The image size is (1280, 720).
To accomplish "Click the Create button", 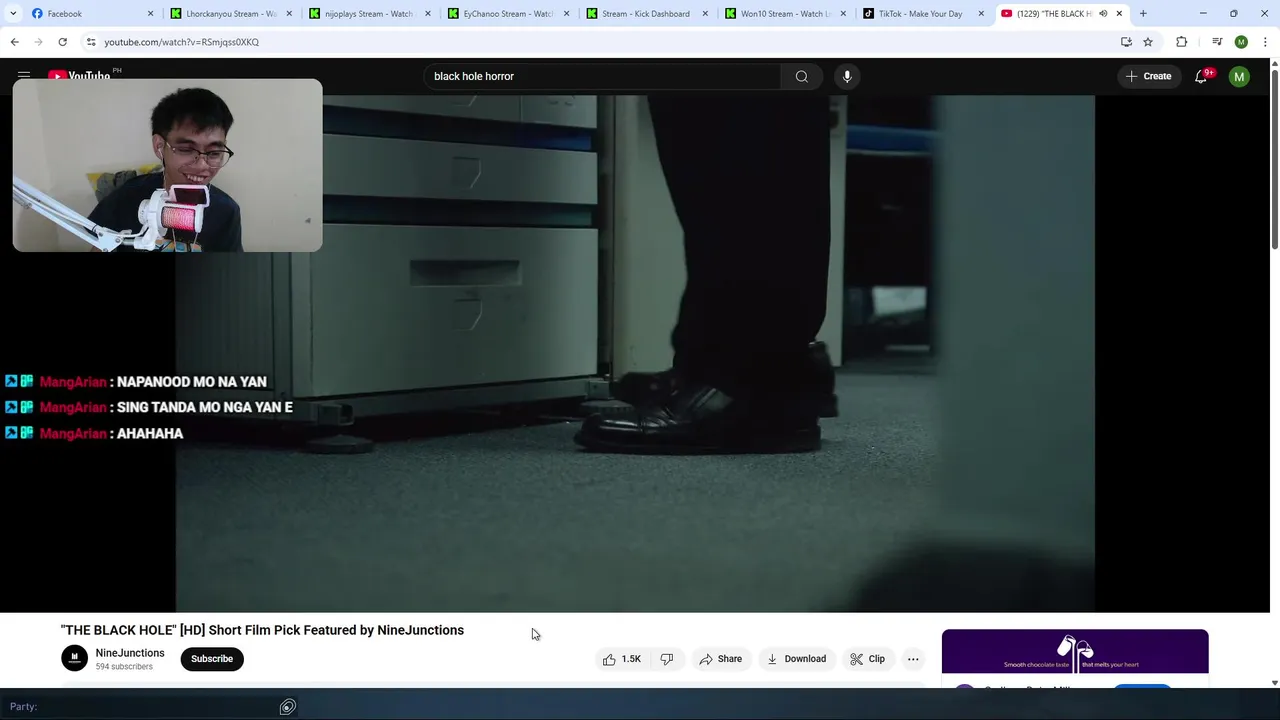I will click(1148, 76).
